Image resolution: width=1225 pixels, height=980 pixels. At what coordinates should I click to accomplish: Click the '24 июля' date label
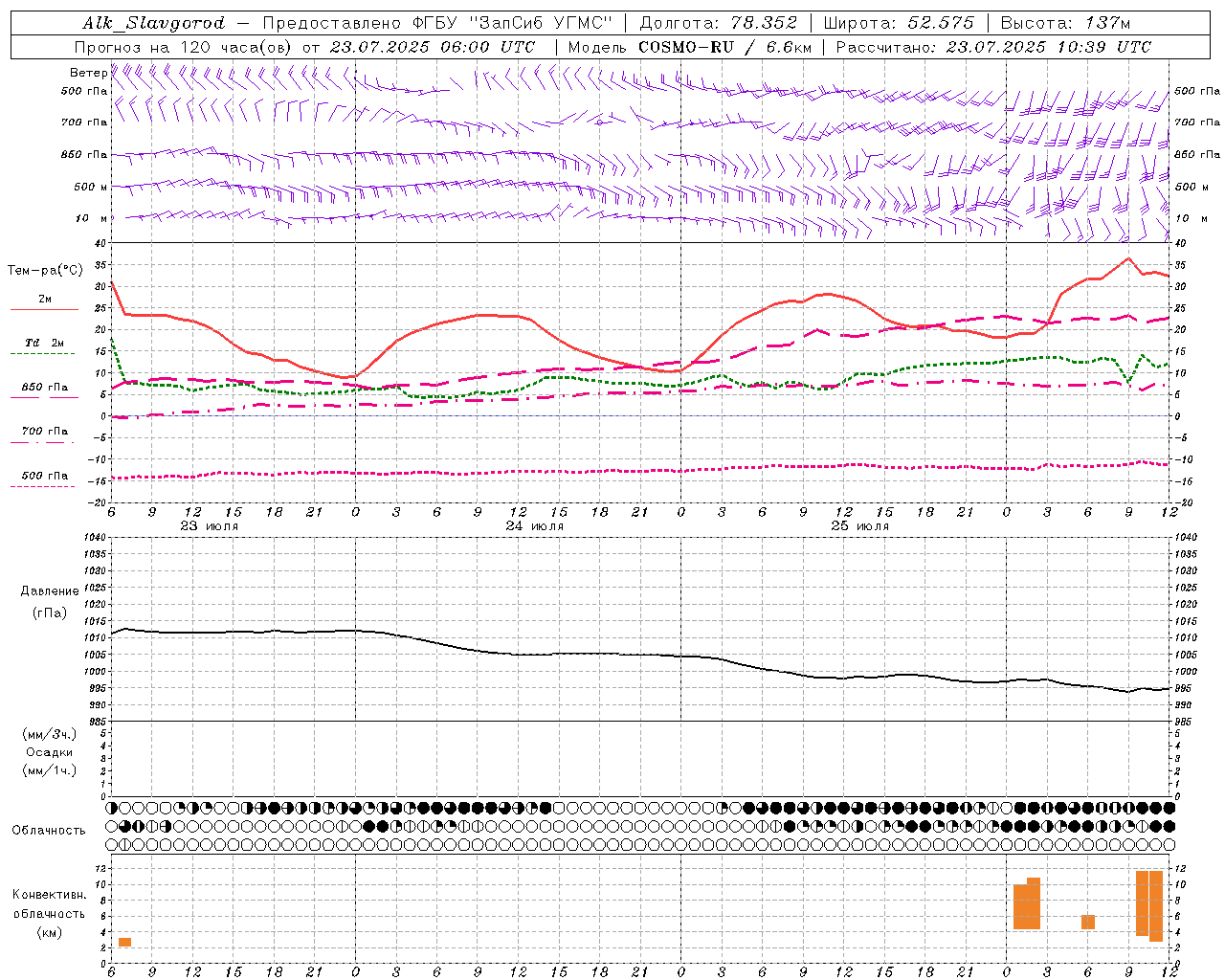535,526
